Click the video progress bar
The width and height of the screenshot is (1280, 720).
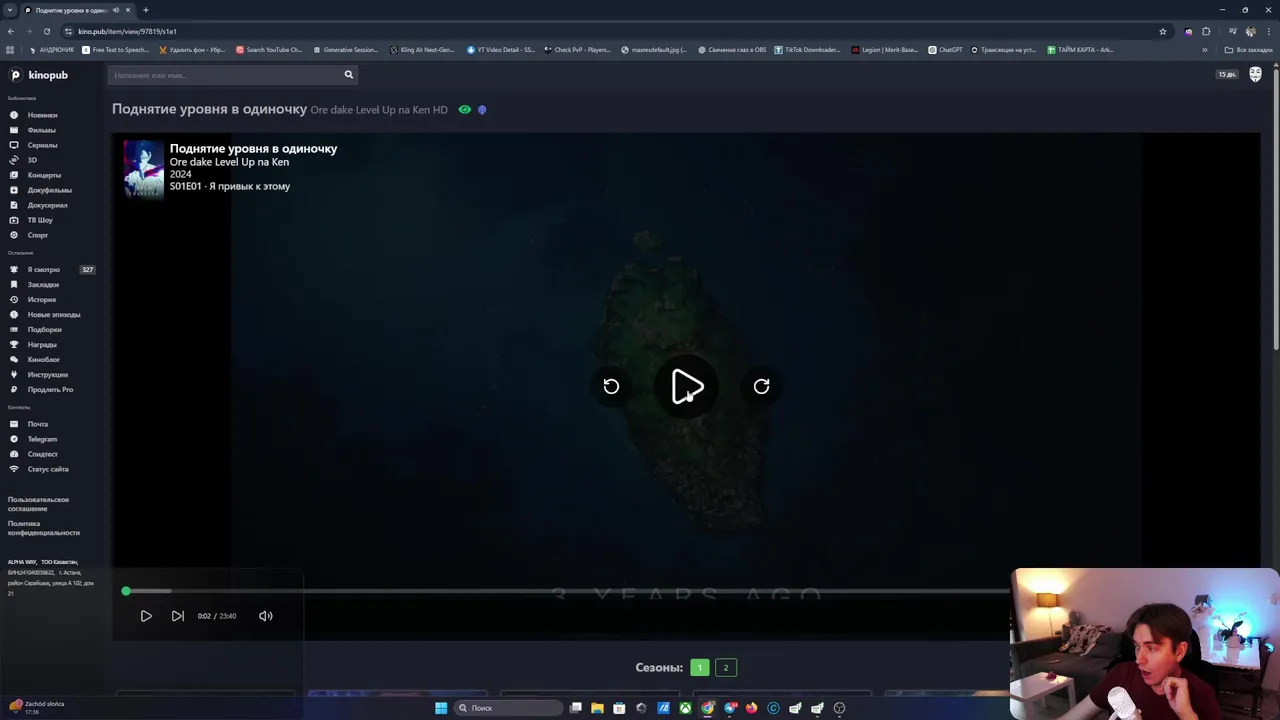[x=567, y=591]
